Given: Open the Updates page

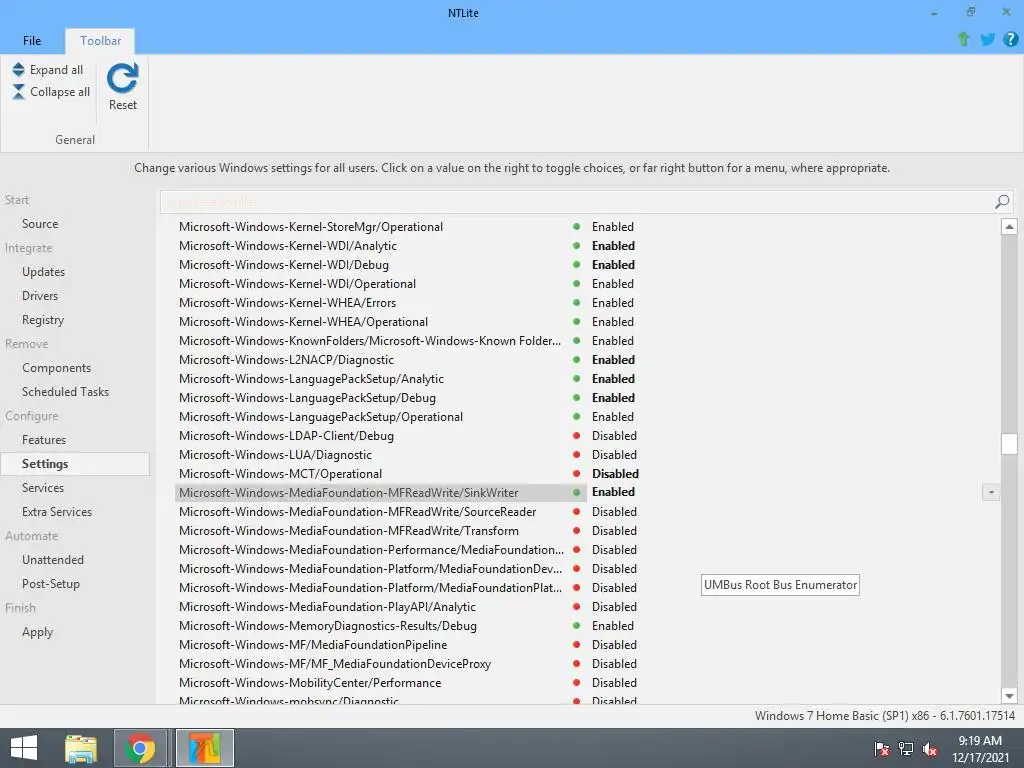Looking at the screenshot, I should click(43, 272).
